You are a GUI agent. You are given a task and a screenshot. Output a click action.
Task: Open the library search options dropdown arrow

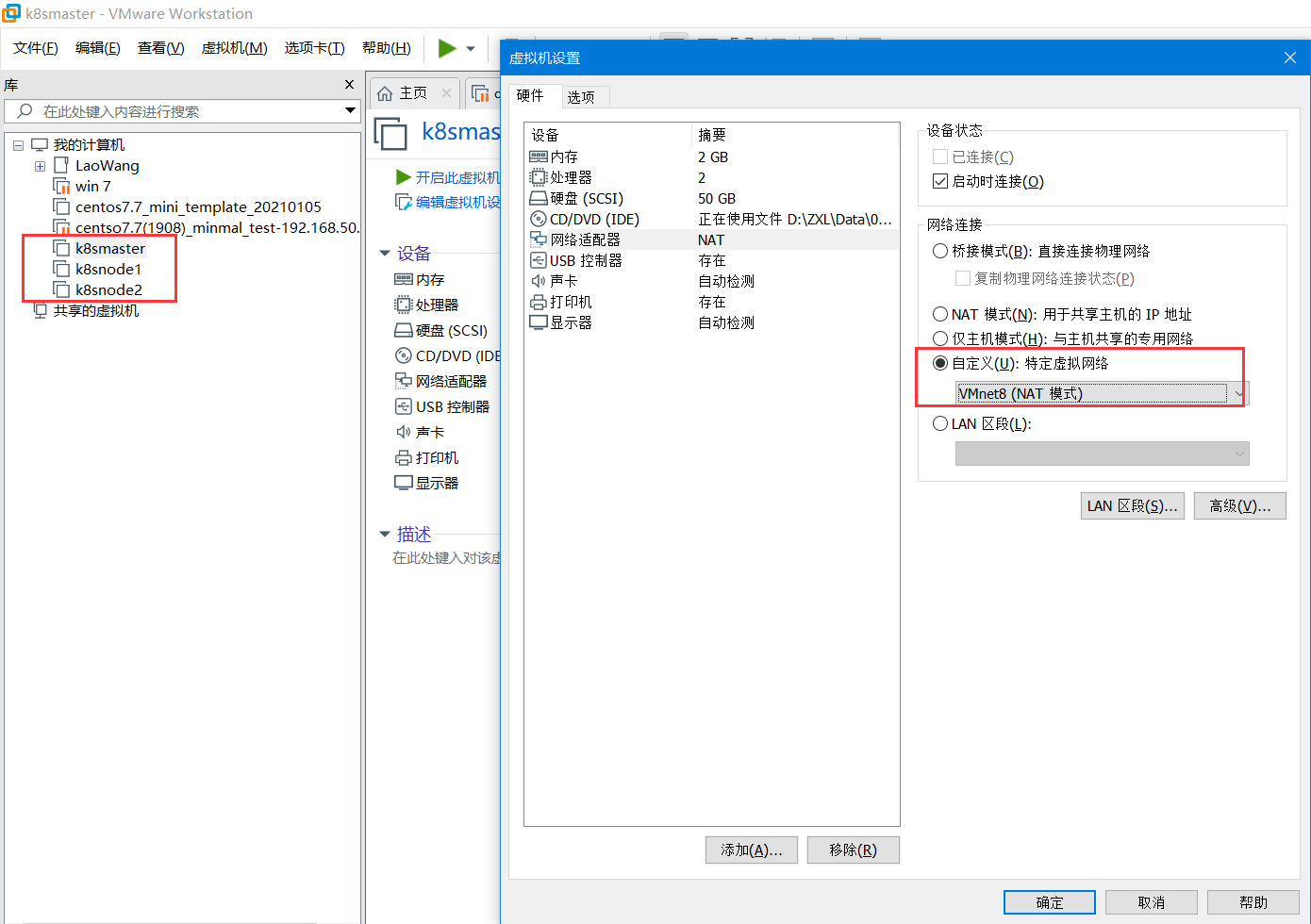click(350, 110)
